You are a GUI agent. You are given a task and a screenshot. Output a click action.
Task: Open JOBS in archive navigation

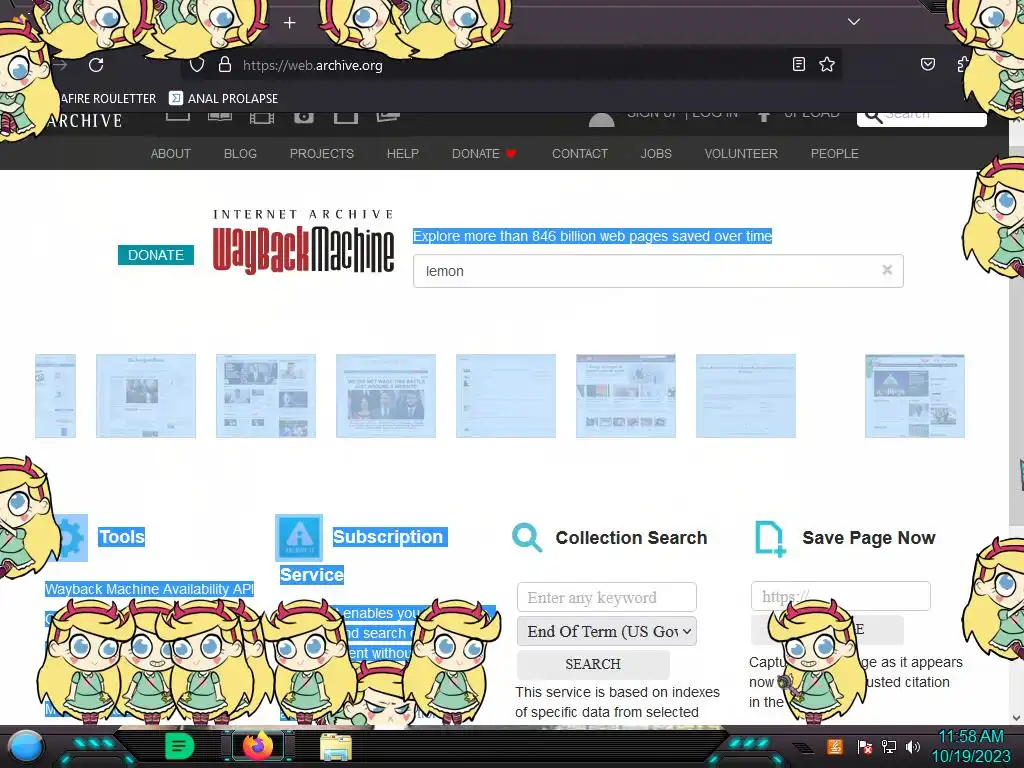656,153
